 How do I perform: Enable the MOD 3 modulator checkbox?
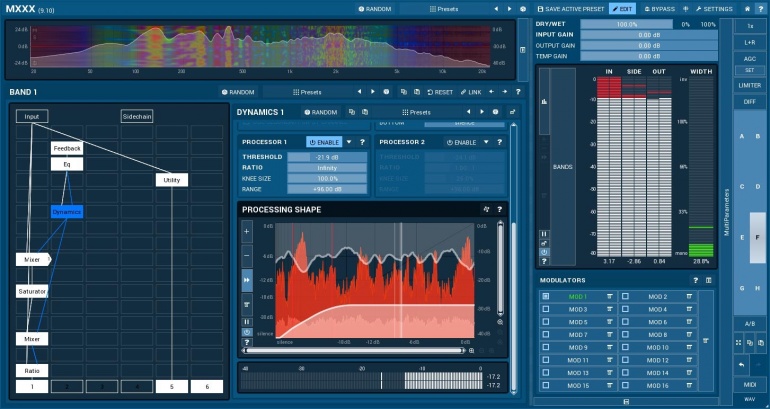545,310
